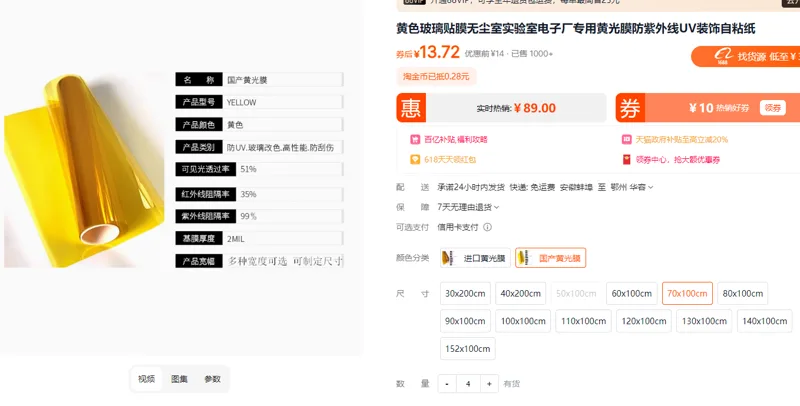Image resolution: width=800 pixels, height=406 pixels.
Task: Select the 152x100cm size option
Action: pos(467,348)
